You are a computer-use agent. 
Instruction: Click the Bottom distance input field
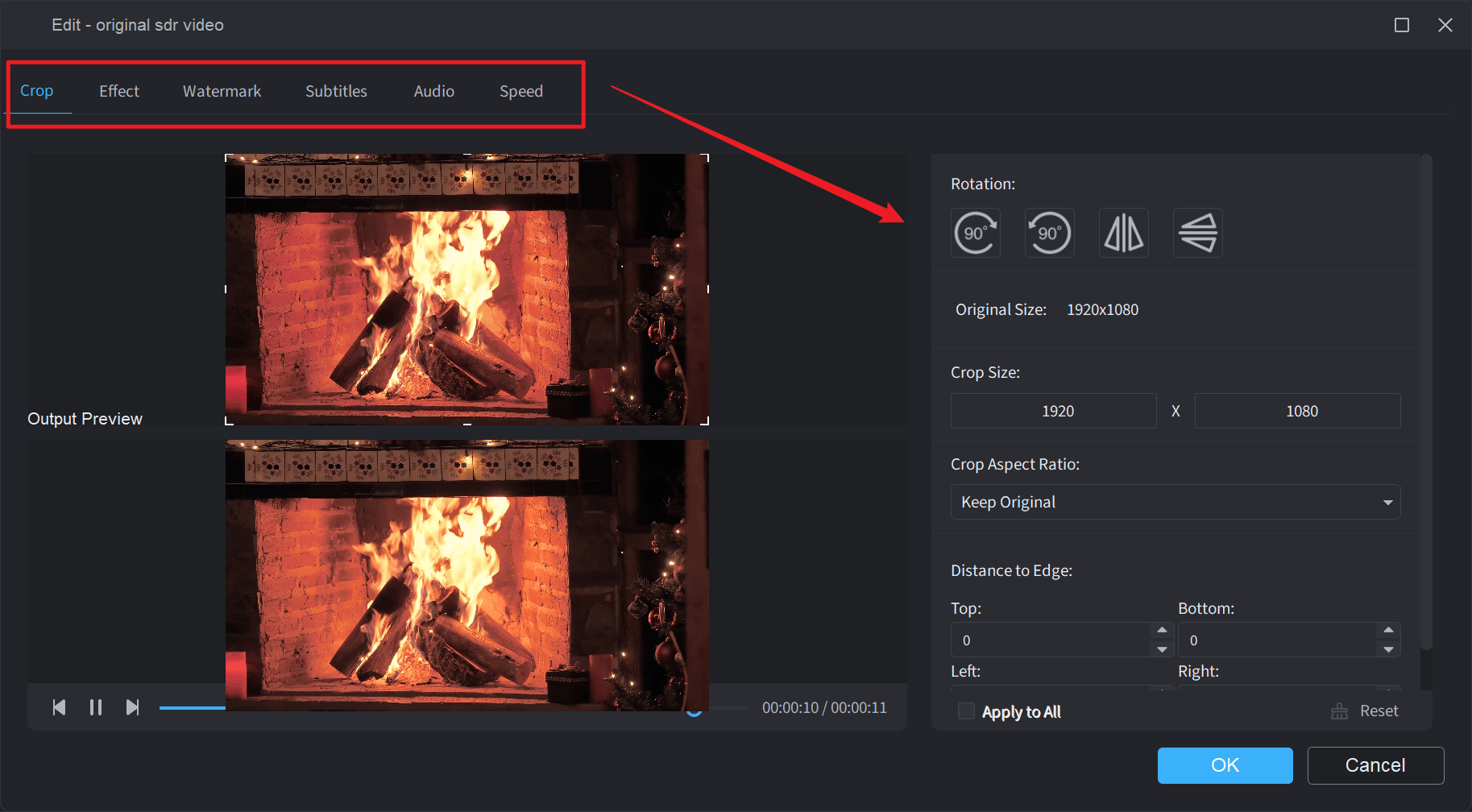[1278, 640]
